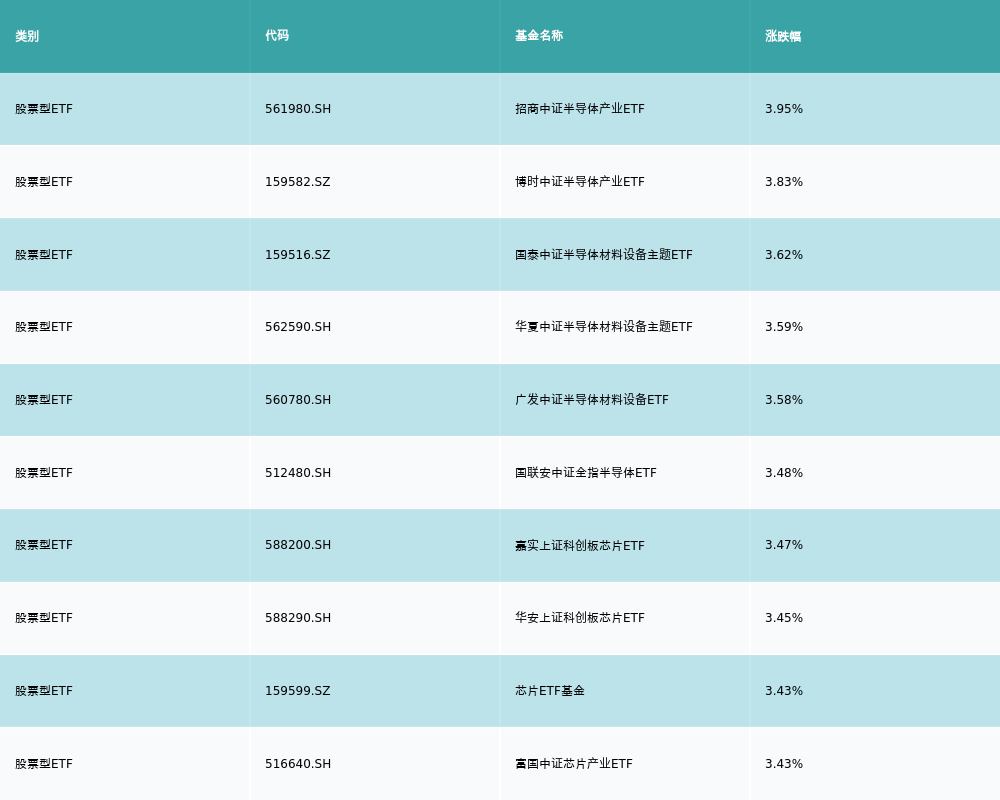
Task: Select the 芯片ETF基金 fund name
Action: tap(550, 691)
